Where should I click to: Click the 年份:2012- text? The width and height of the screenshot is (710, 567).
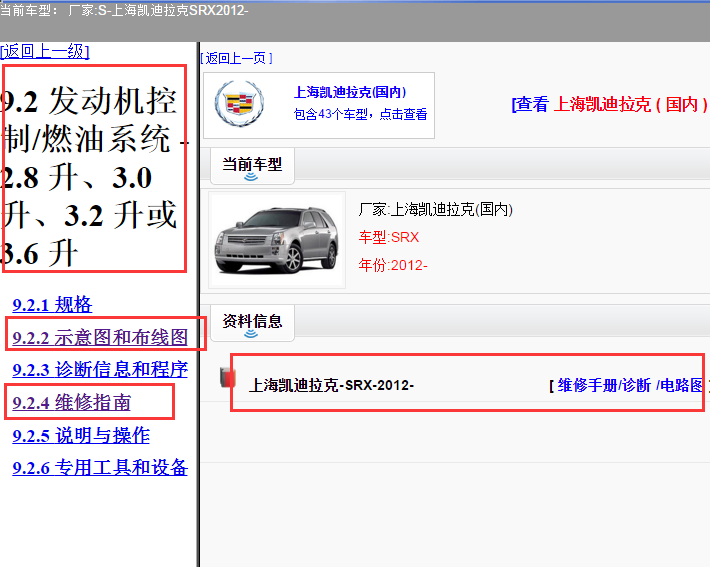(x=393, y=265)
